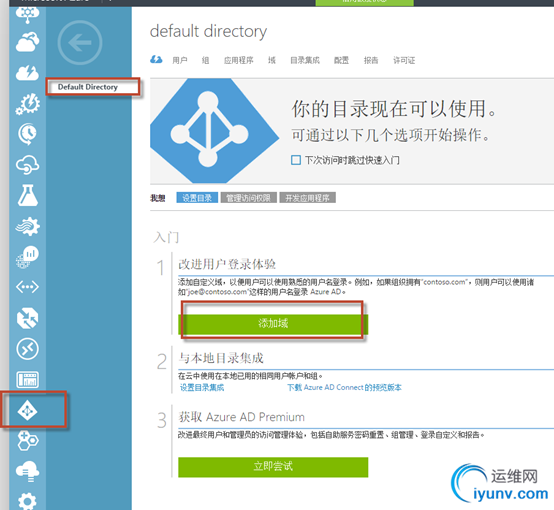
Task: Switch to the 用户 tab
Action: (179, 60)
